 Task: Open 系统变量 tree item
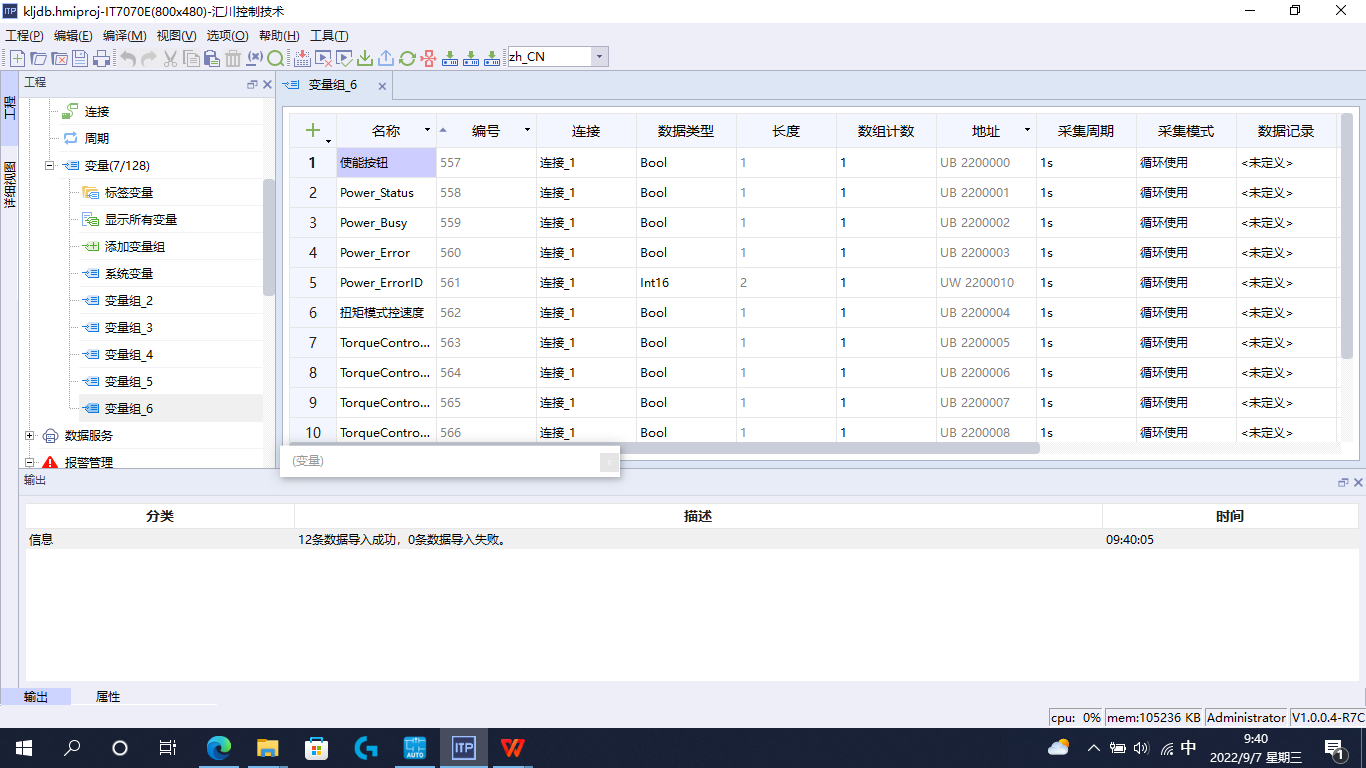(x=129, y=274)
